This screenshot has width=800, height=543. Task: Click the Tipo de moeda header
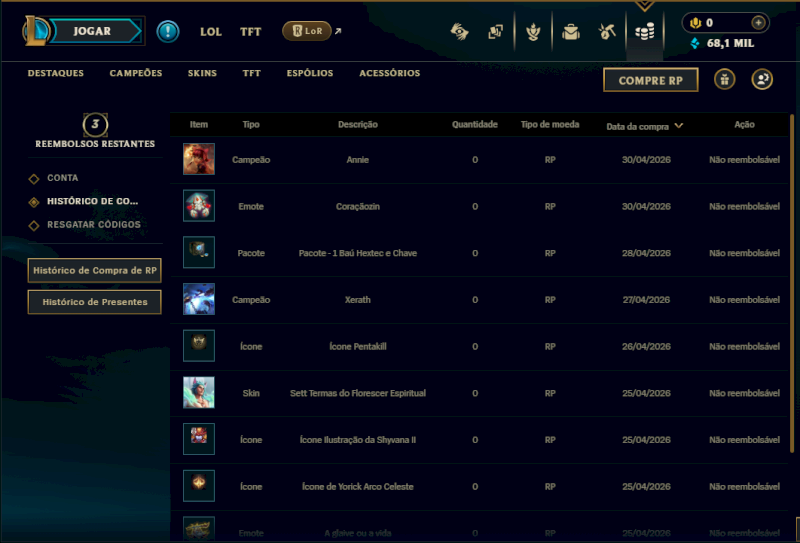550,124
